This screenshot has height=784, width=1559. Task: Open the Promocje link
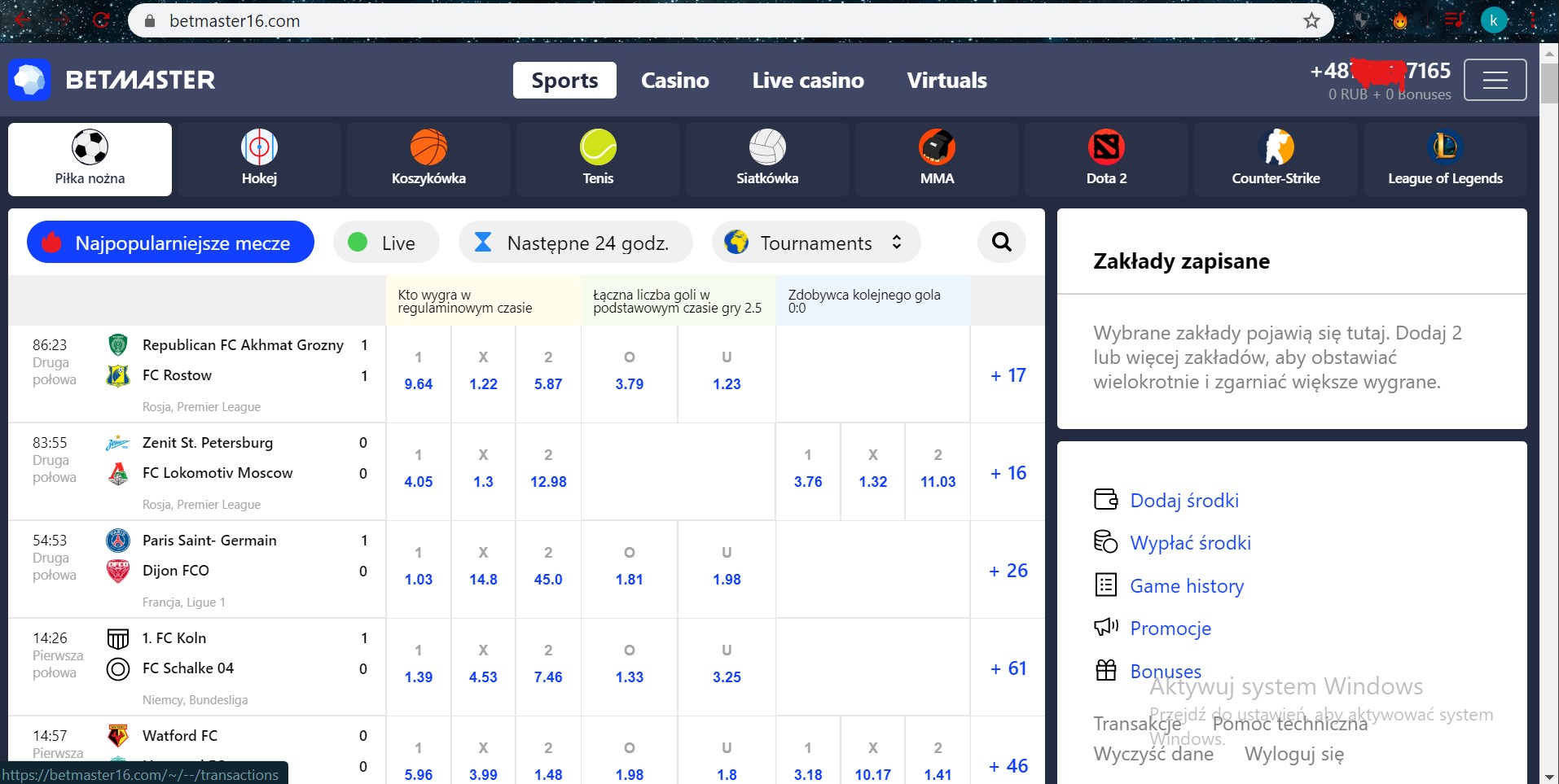click(x=1170, y=628)
